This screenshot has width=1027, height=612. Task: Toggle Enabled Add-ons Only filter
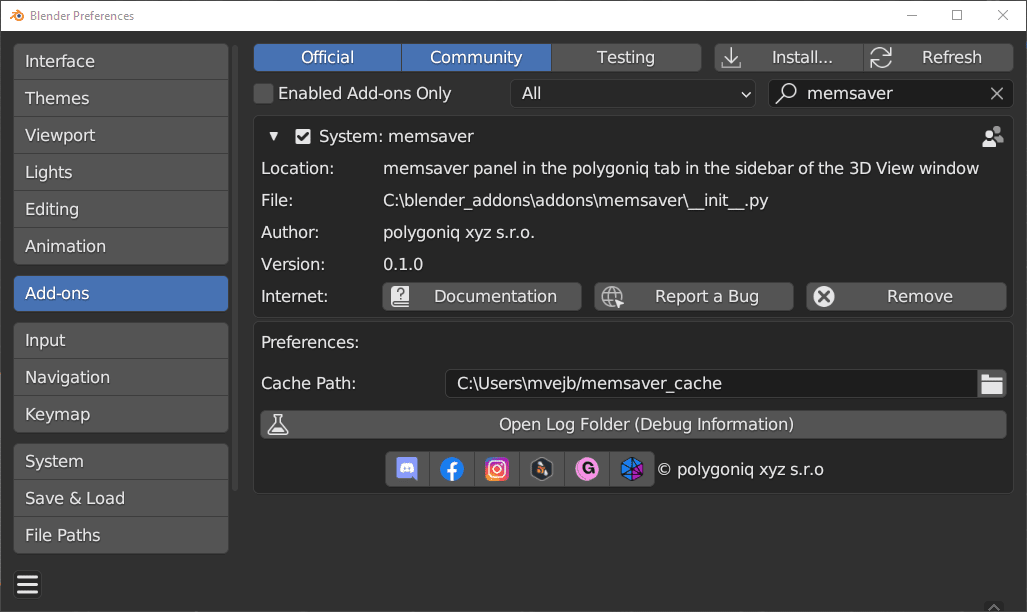coord(264,93)
